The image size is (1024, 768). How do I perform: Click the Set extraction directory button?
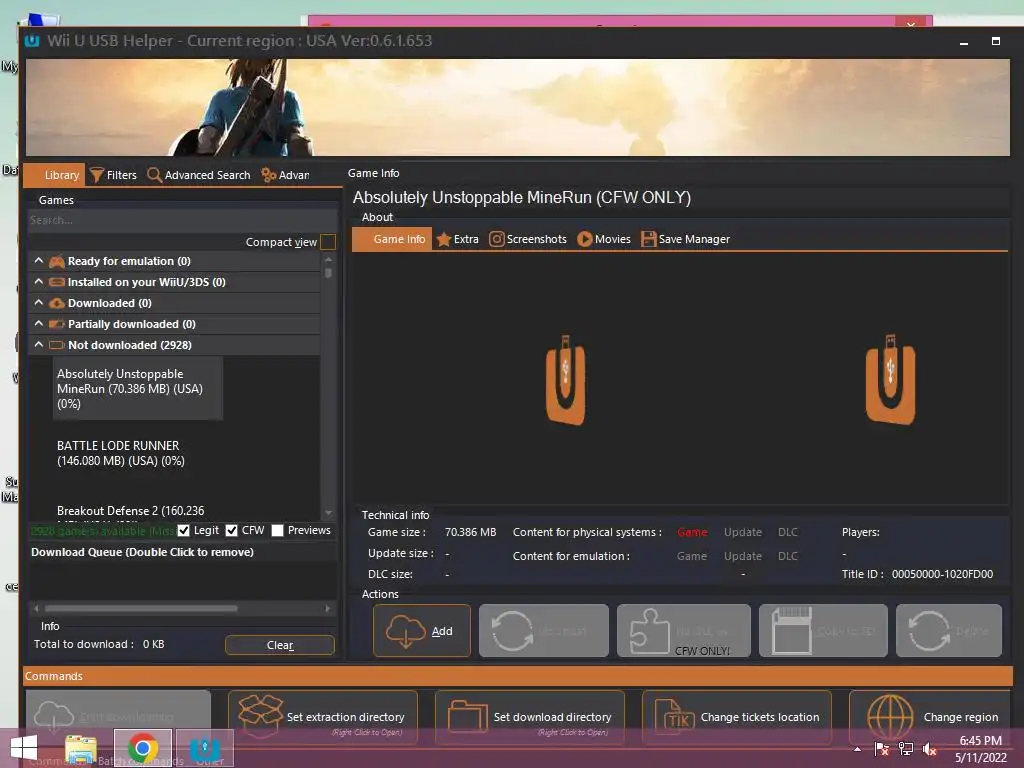[x=323, y=717]
